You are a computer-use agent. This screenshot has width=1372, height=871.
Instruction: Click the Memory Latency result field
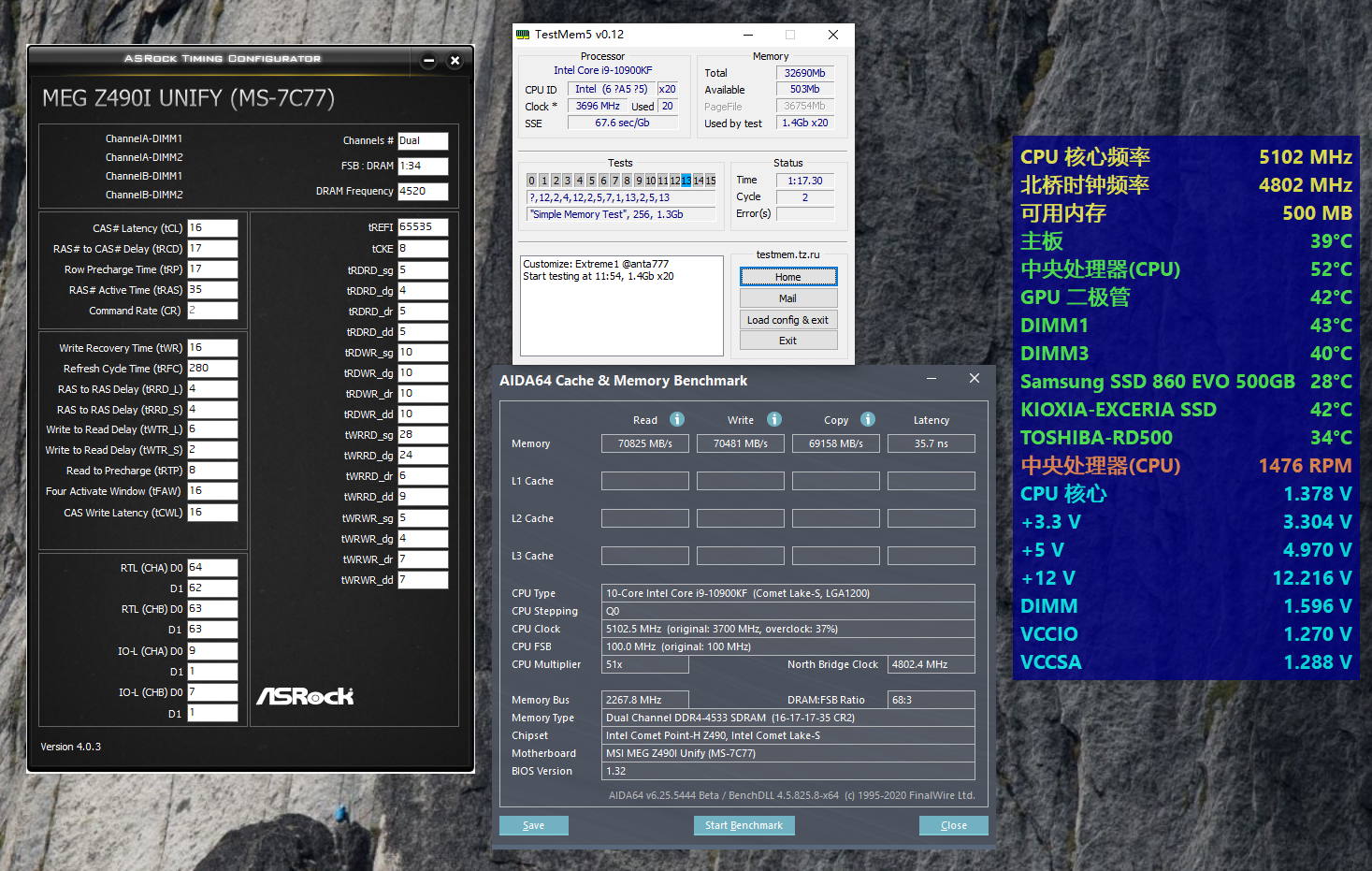pyautogui.click(x=931, y=443)
